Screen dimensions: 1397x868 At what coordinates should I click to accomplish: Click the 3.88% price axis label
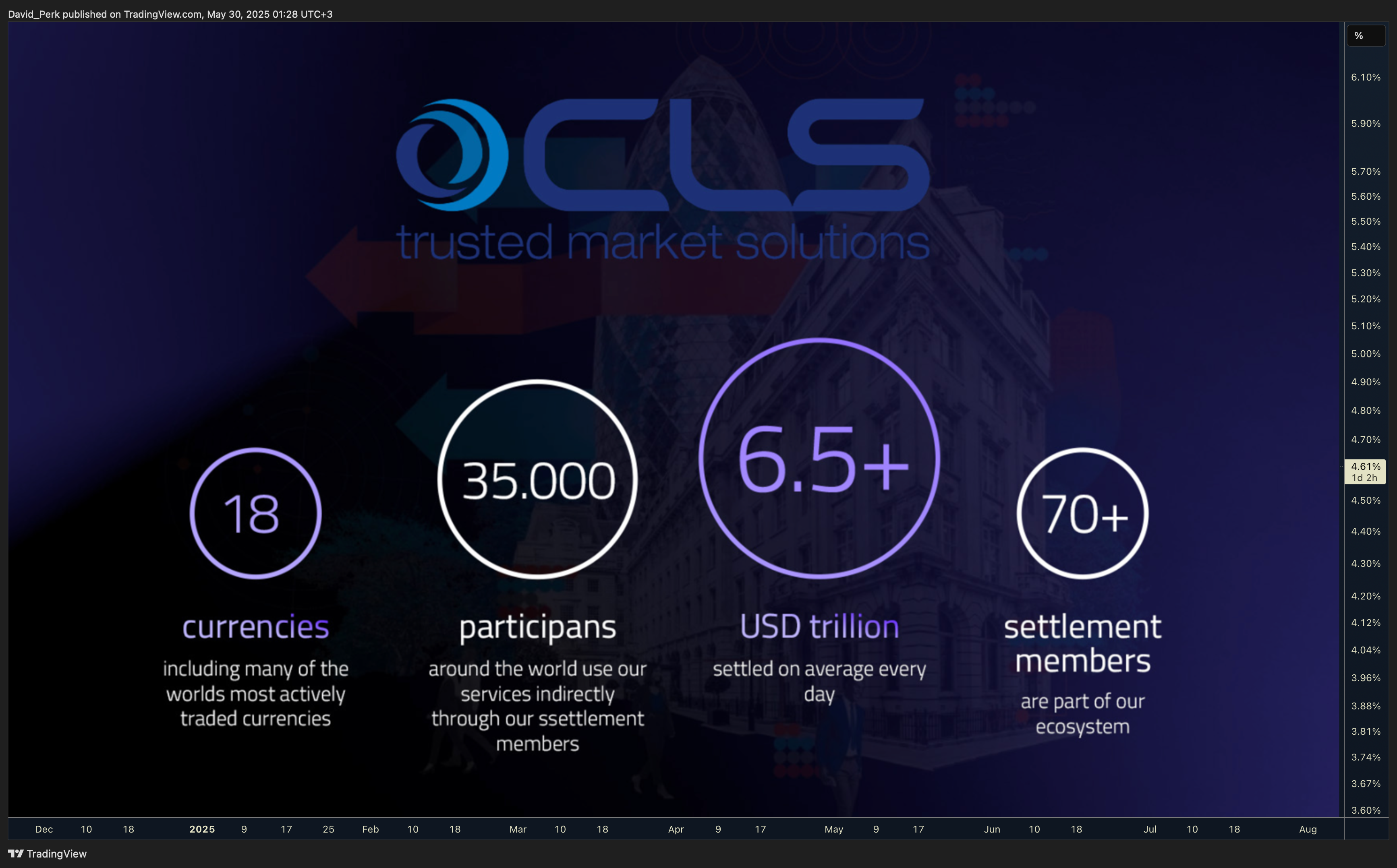1366,705
